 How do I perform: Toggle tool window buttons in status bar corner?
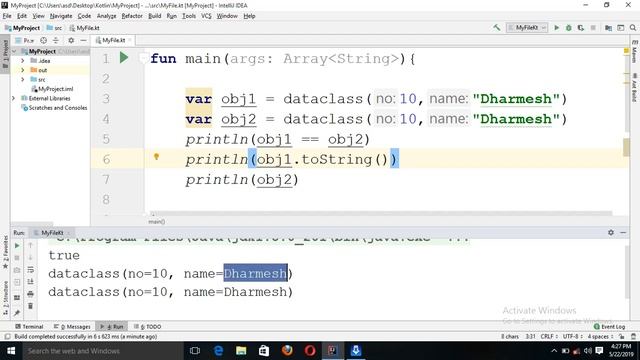click(7, 337)
